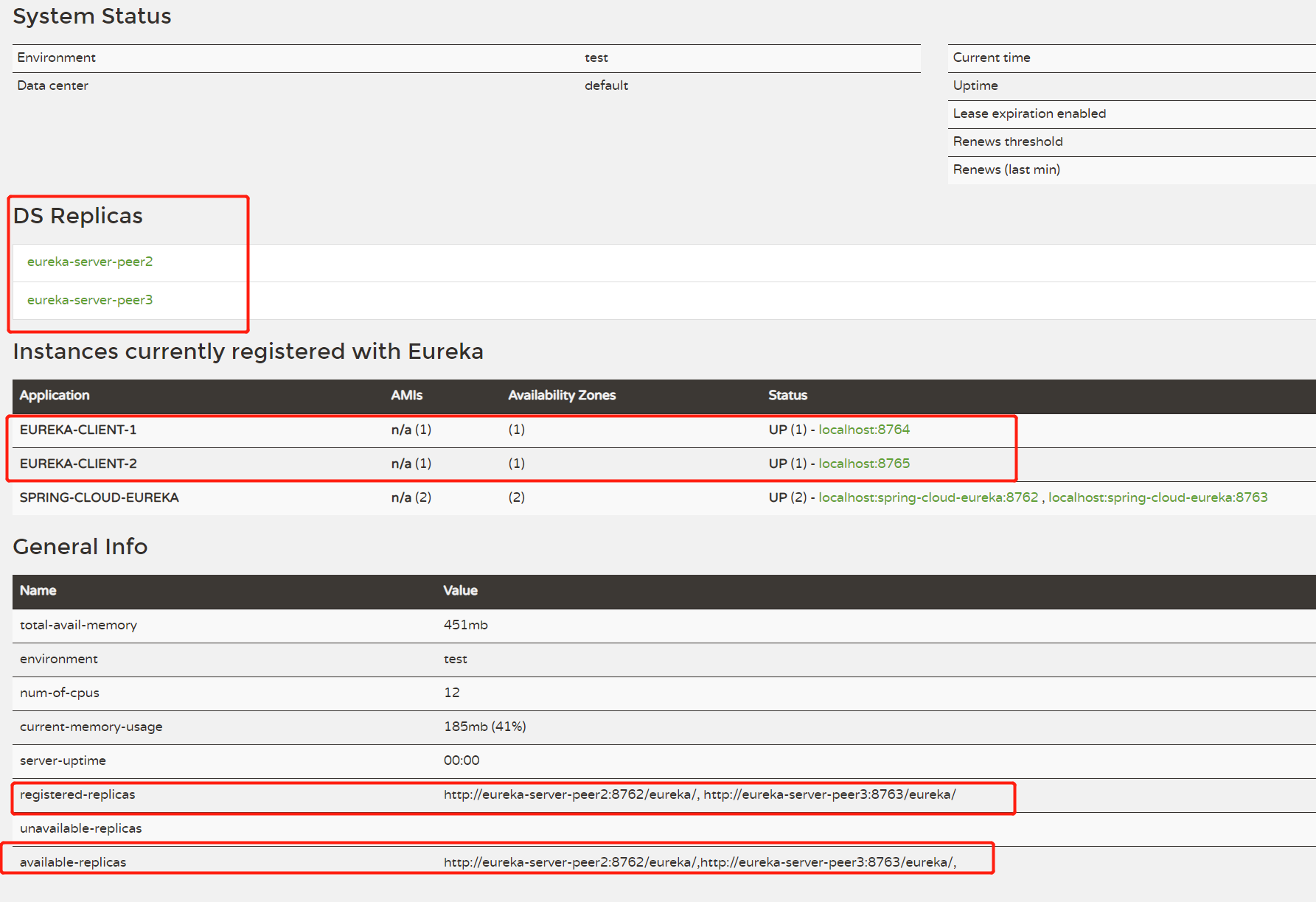1316x902 pixels.
Task: Select availability zone (1) for EUREKA-CLIENT-2
Action: coord(517,464)
